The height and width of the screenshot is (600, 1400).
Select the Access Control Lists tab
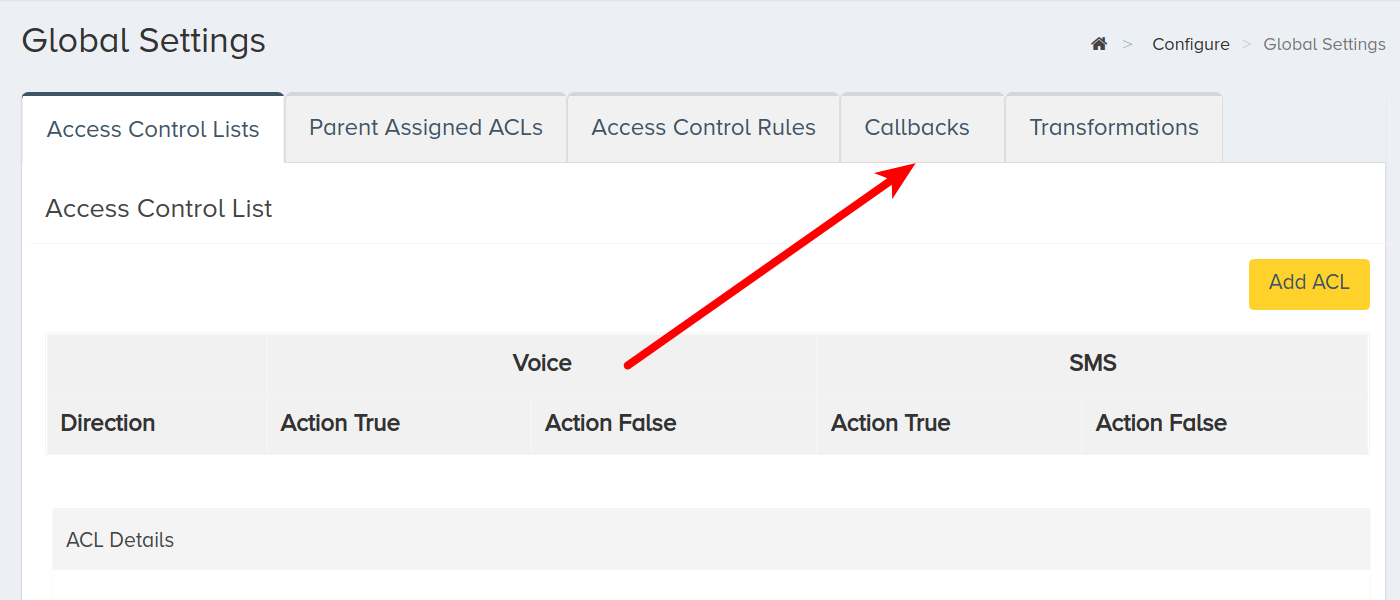point(153,129)
